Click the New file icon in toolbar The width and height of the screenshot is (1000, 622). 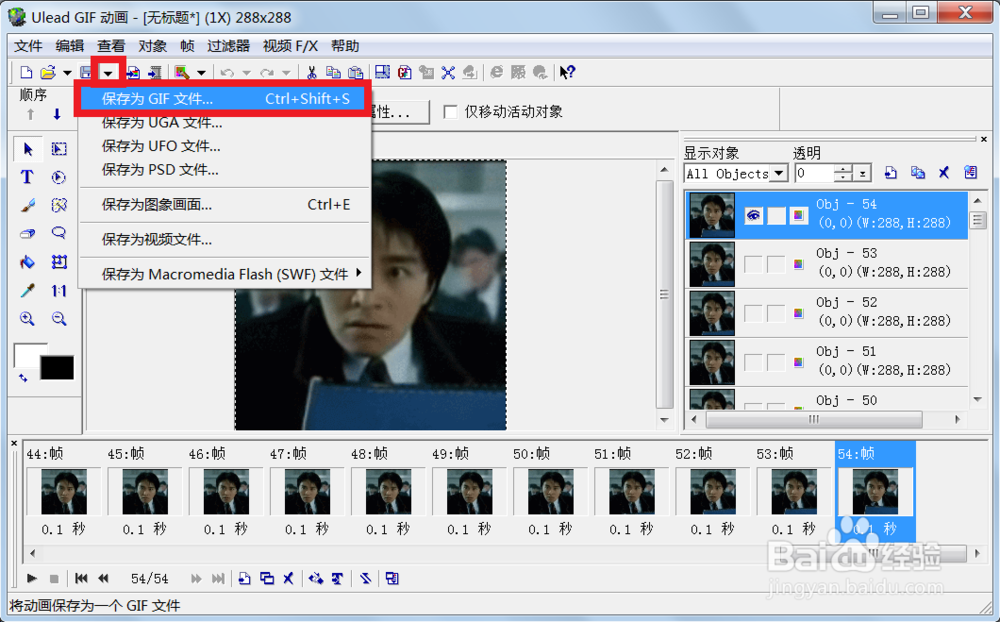[x=26, y=73]
